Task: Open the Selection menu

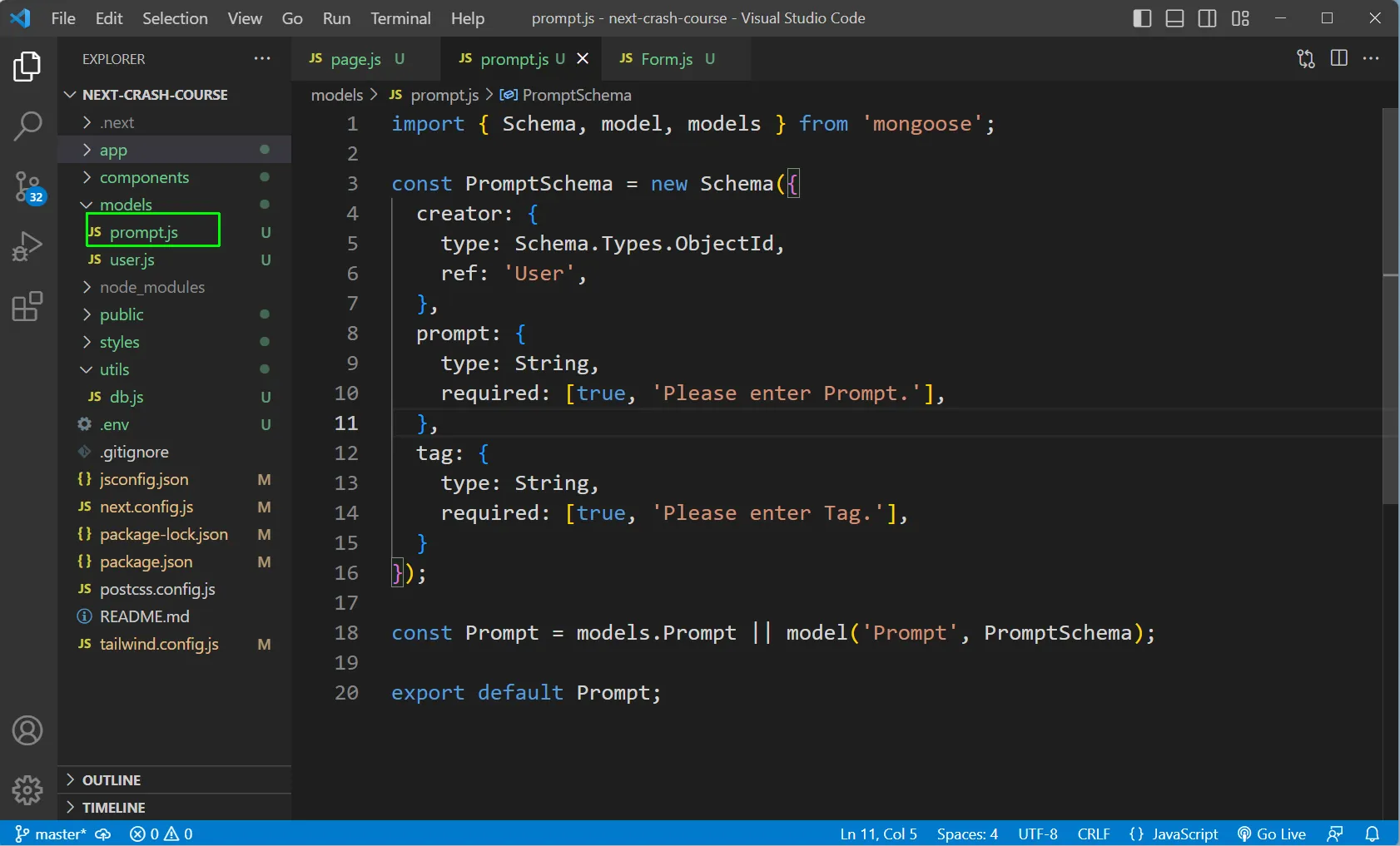Action: (x=175, y=18)
